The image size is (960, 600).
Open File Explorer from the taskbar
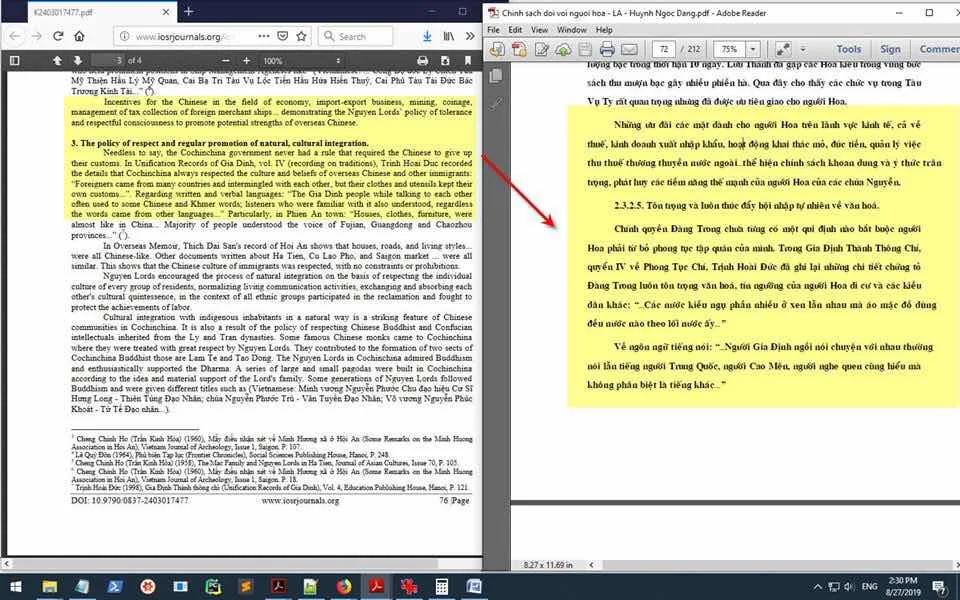[x=50, y=587]
